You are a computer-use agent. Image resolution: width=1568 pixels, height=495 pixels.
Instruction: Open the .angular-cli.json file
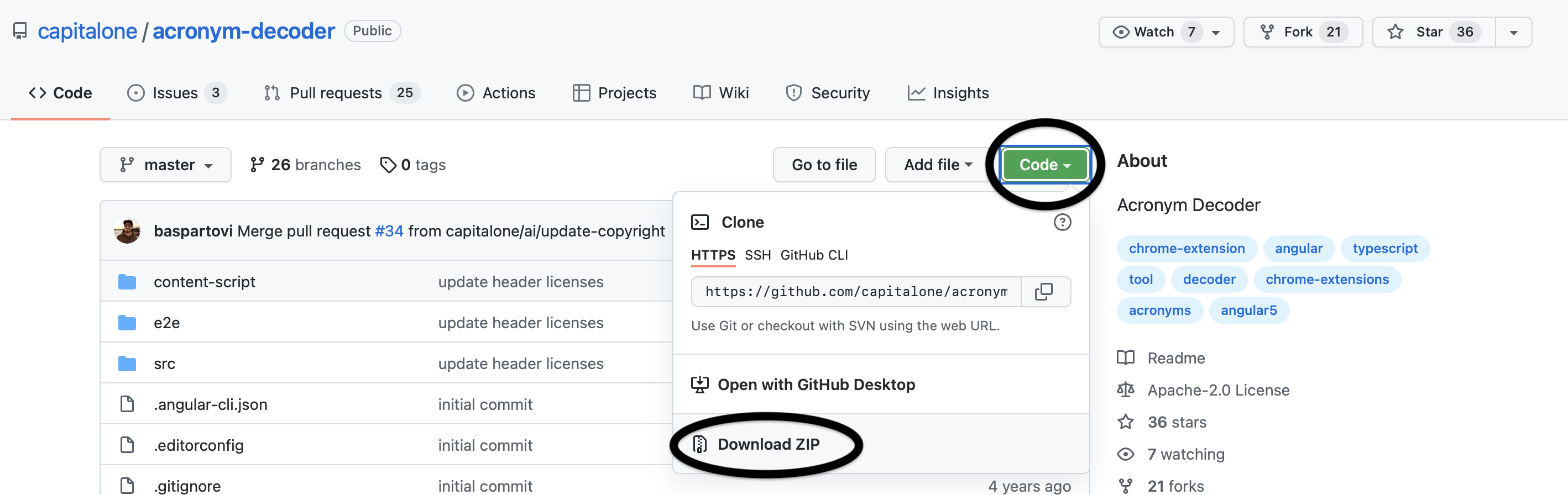(210, 404)
